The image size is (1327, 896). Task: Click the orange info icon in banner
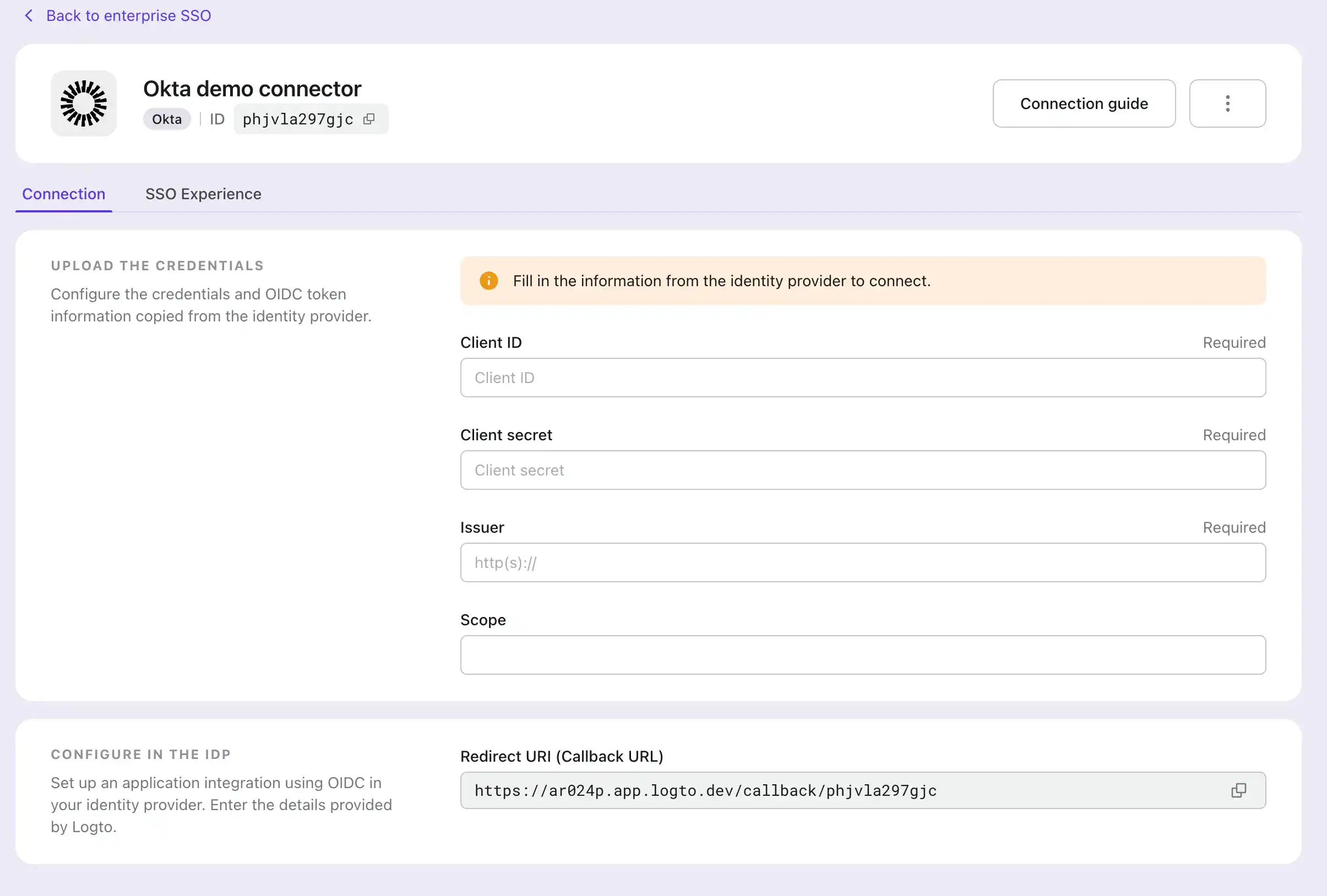coord(488,281)
